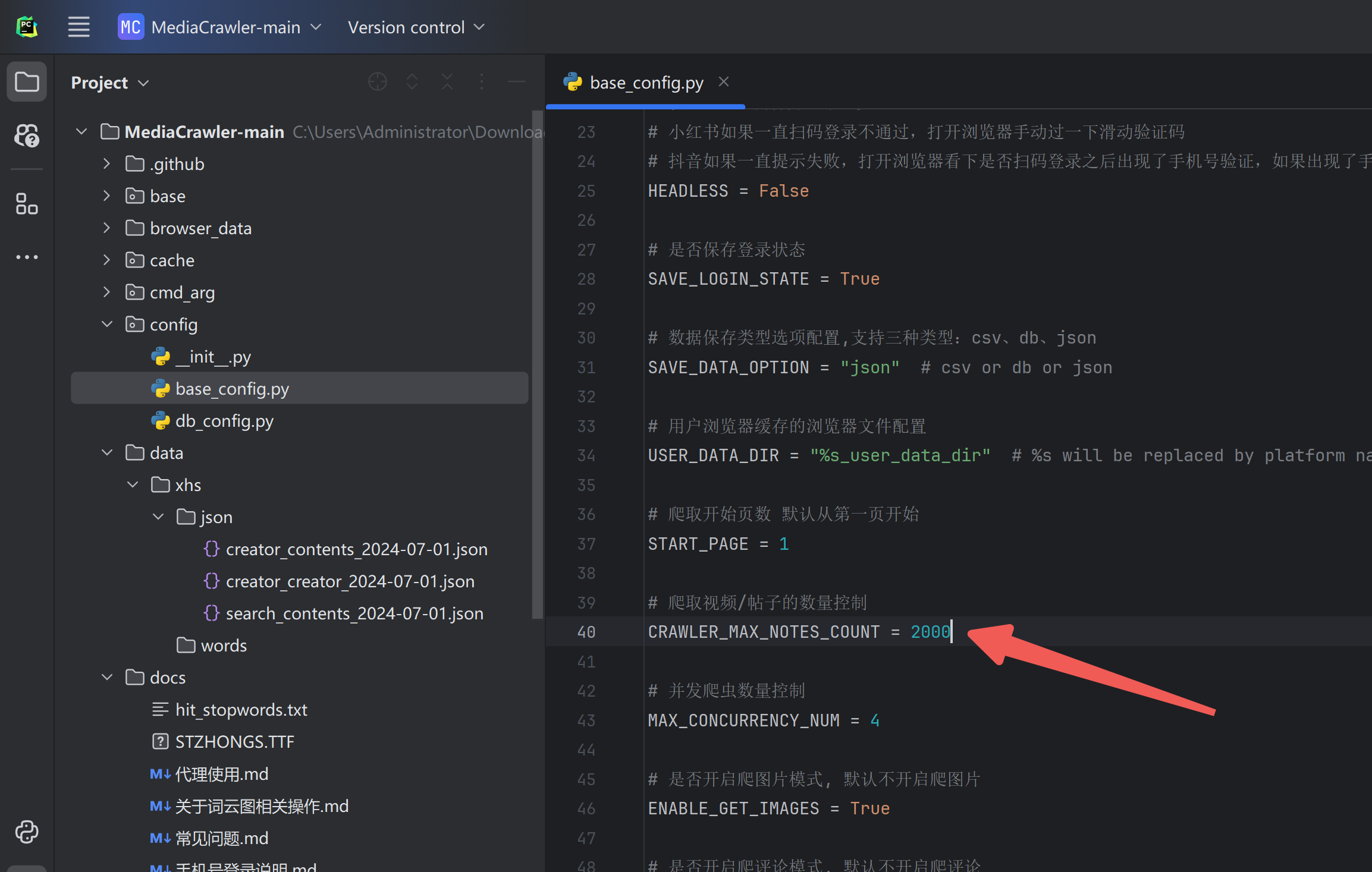Open creator_contents_2024-07-01.json
Image resolution: width=1372 pixels, height=872 pixels.
345,549
